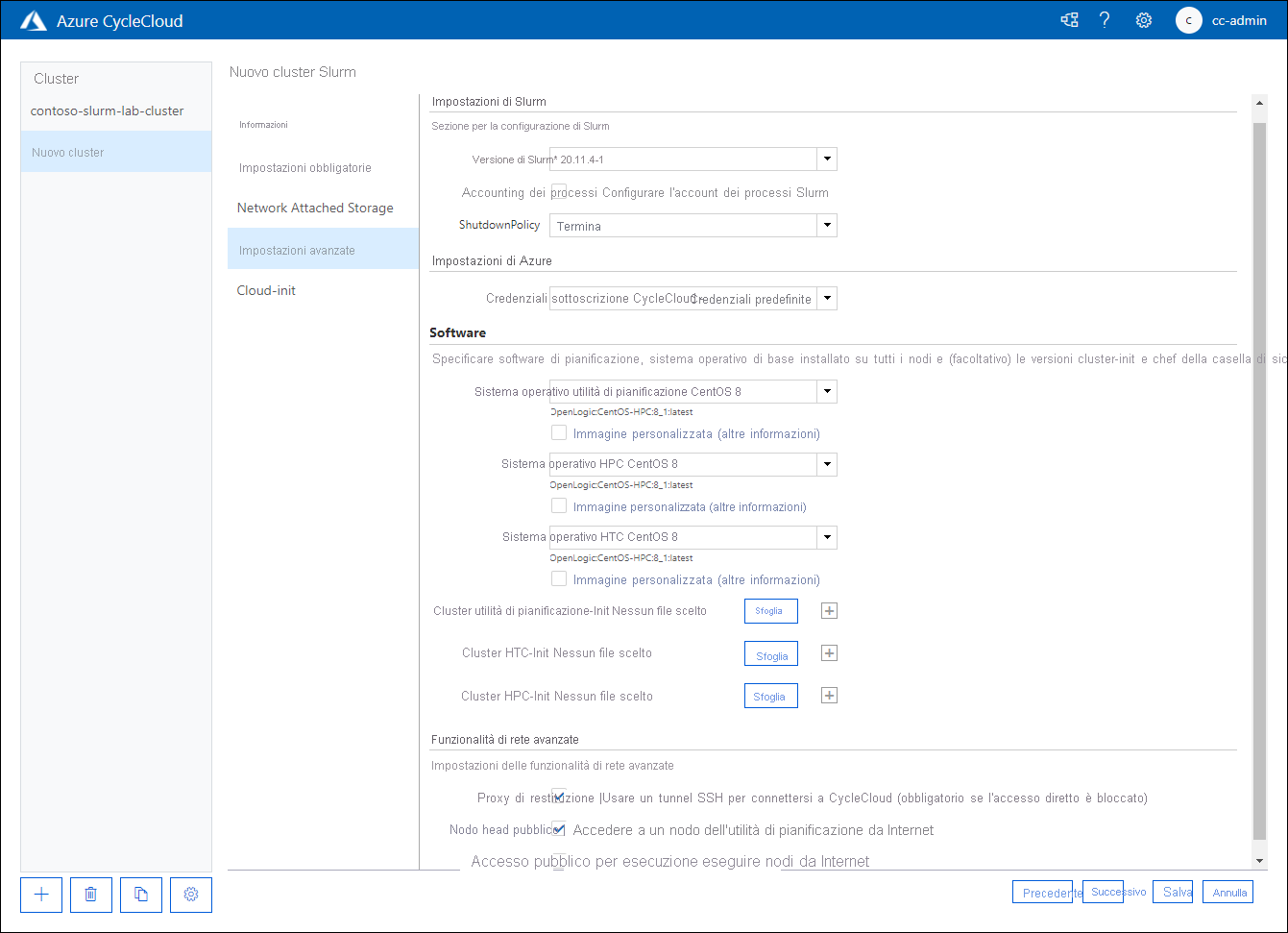Click scrollbar up arrow
This screenshot has height=933, width=1288.
[x=1260, y=102]
